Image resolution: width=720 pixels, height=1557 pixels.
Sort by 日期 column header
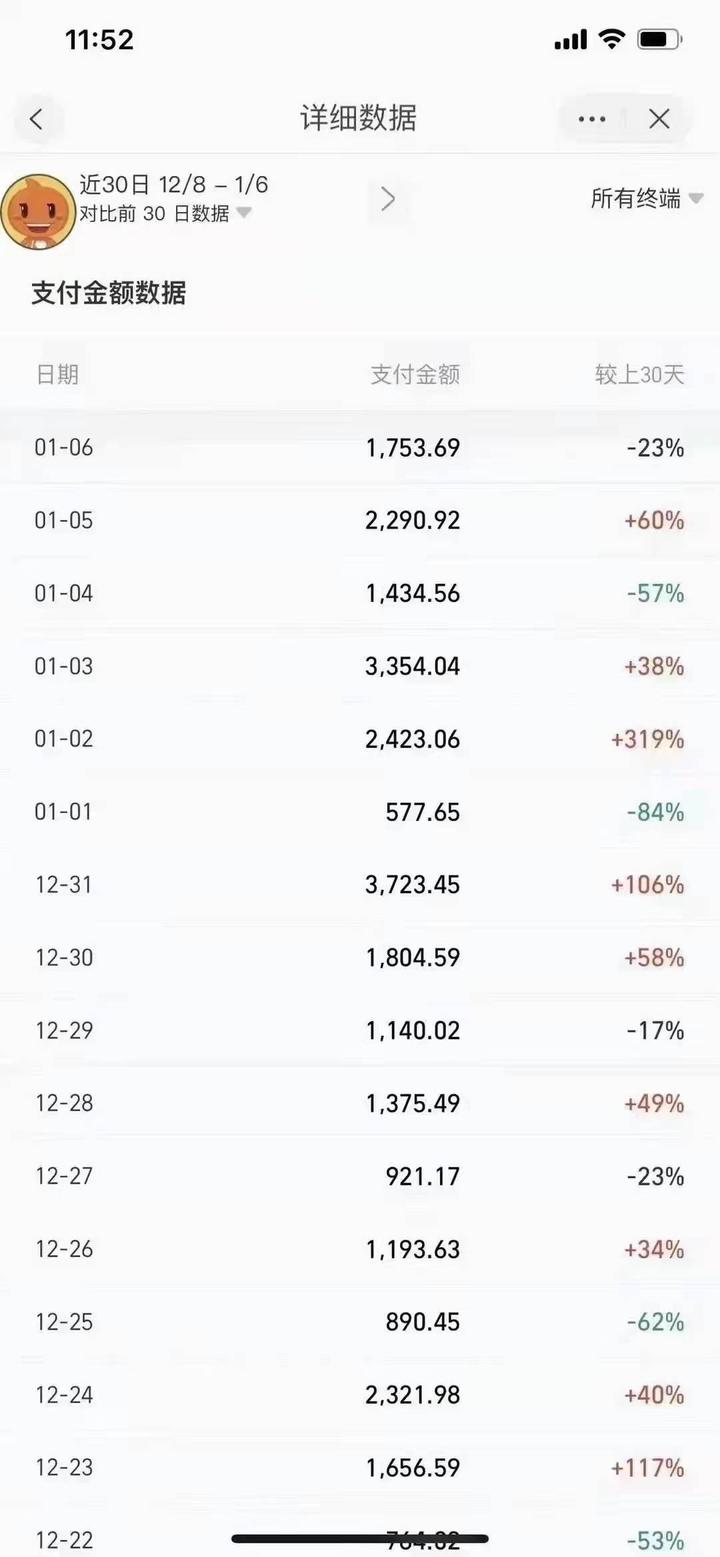(x=57, y=375)
